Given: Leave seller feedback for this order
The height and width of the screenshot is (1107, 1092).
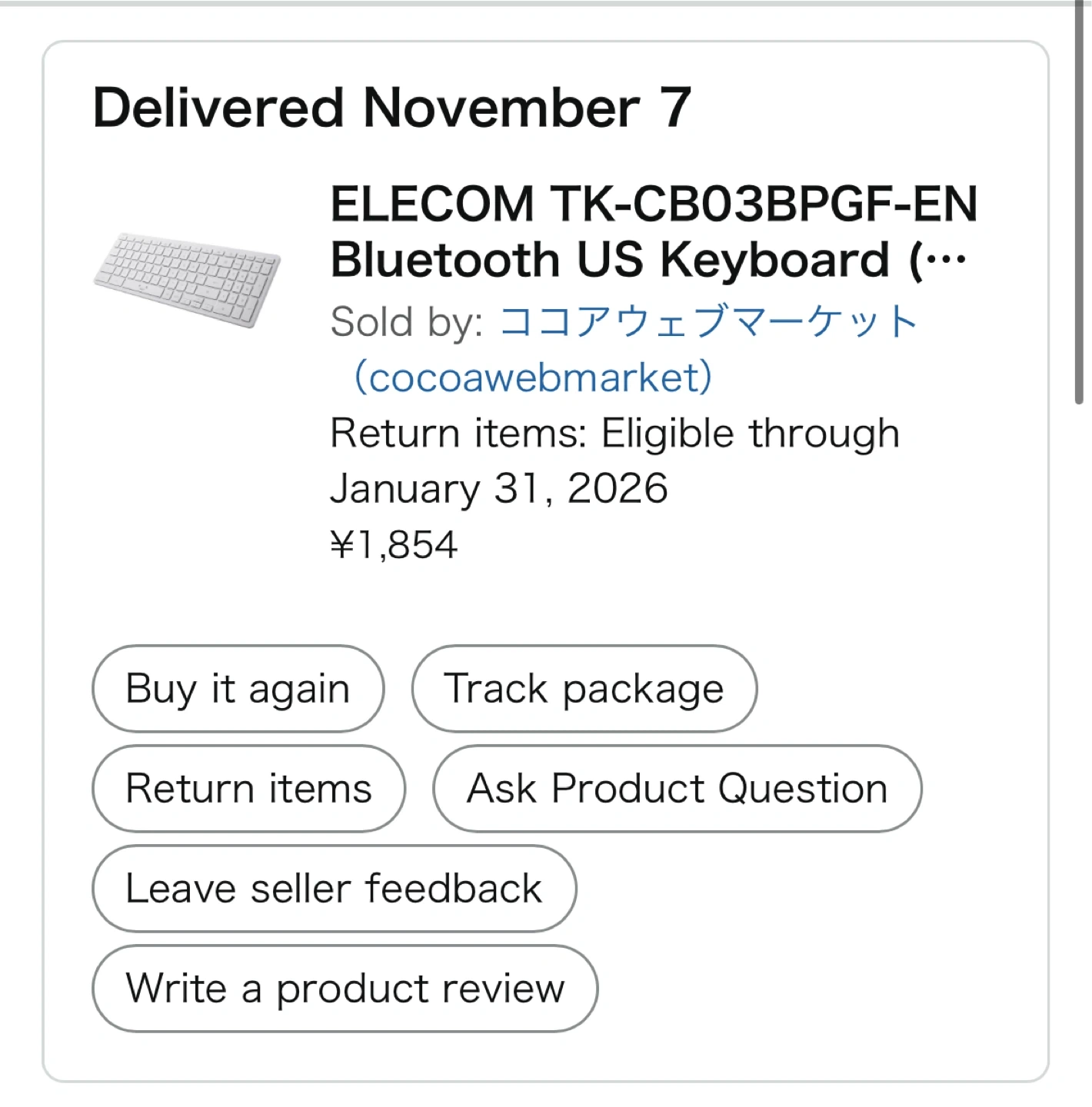Looking at the screenshot, I should tap(334, 889).
